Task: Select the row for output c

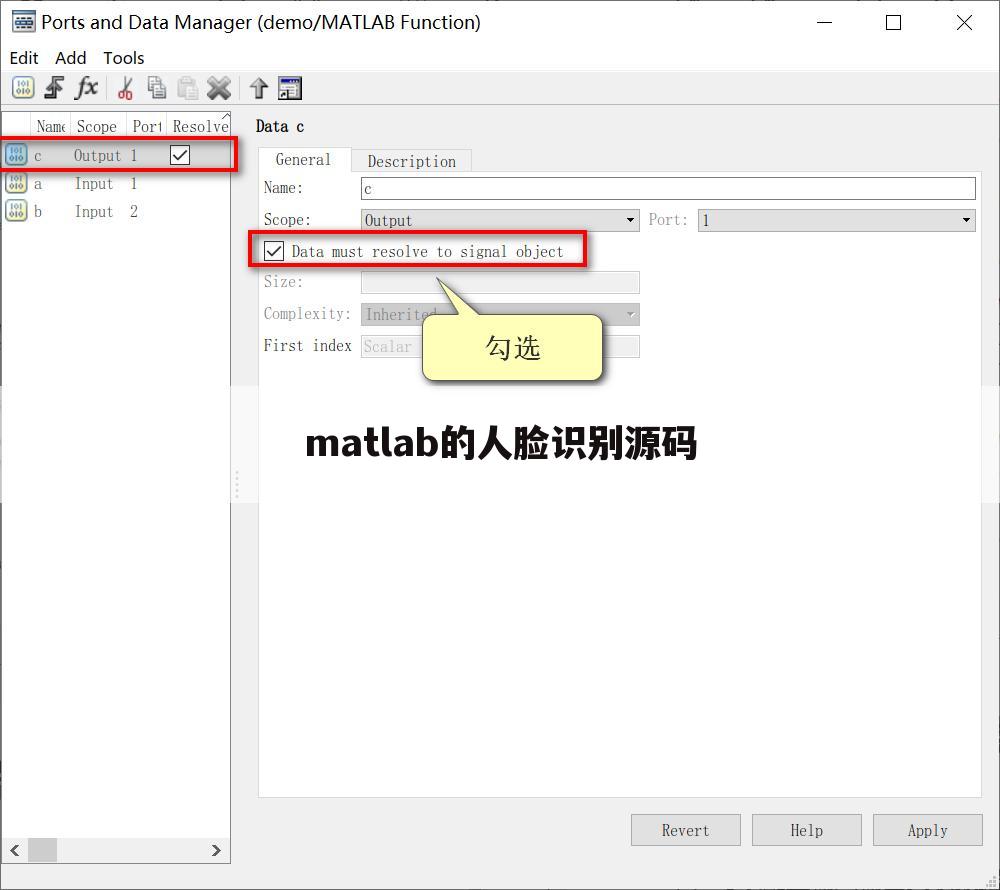Action: [115, 155]
